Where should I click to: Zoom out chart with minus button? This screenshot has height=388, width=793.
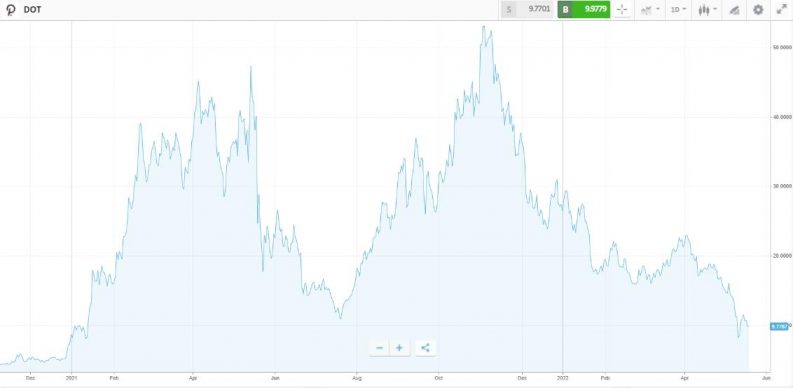[x=379, y=348]
